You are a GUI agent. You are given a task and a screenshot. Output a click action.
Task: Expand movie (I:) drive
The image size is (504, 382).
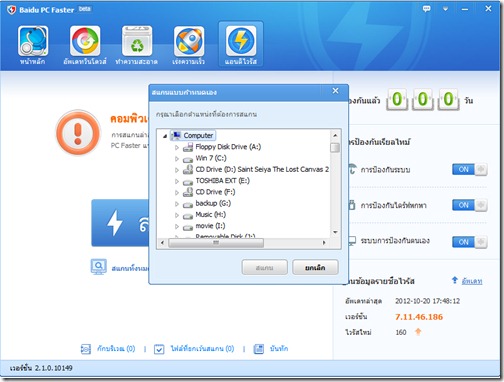pos(177,227)
